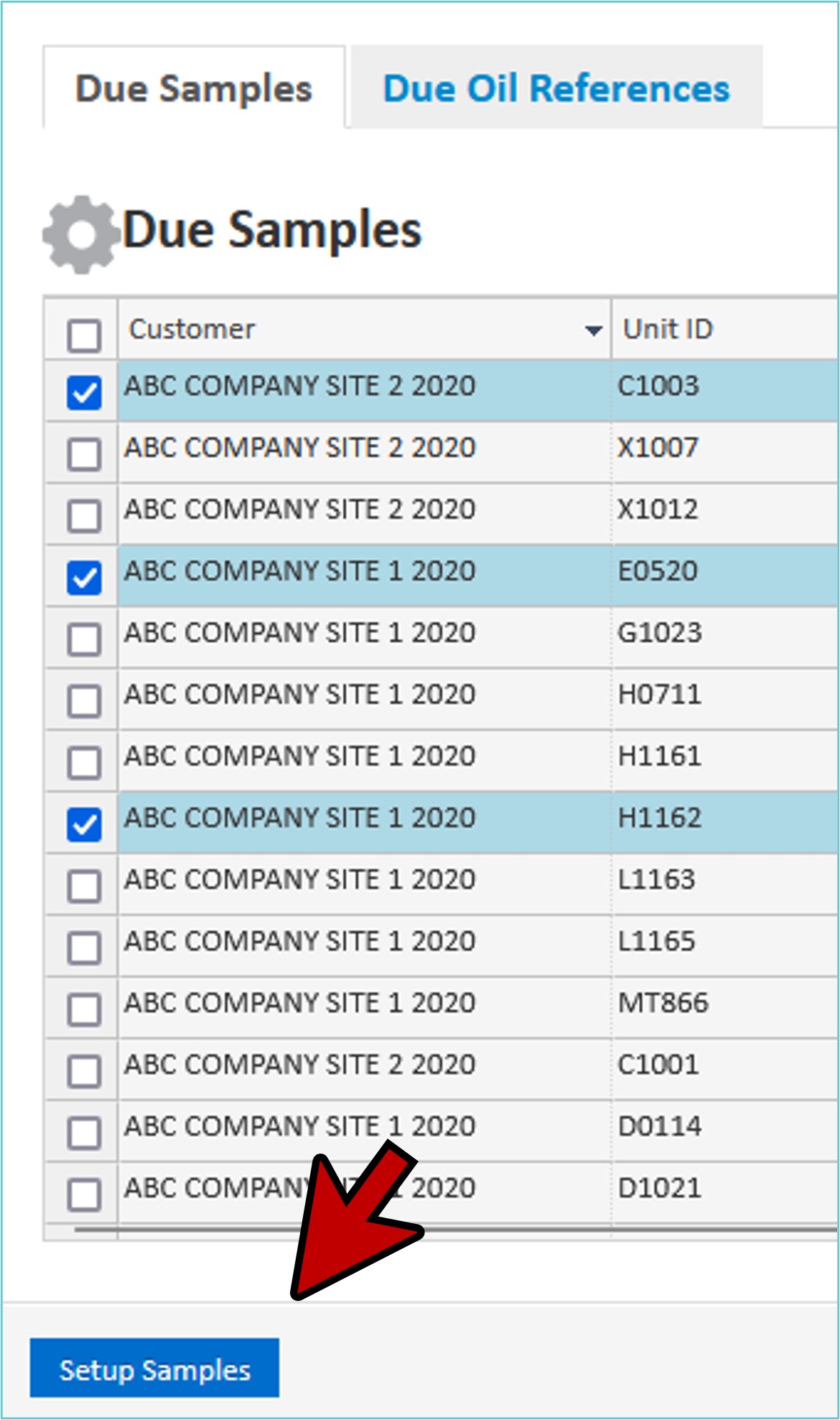
Task: Click the Setup Samples button
Action: (154, 1370)
